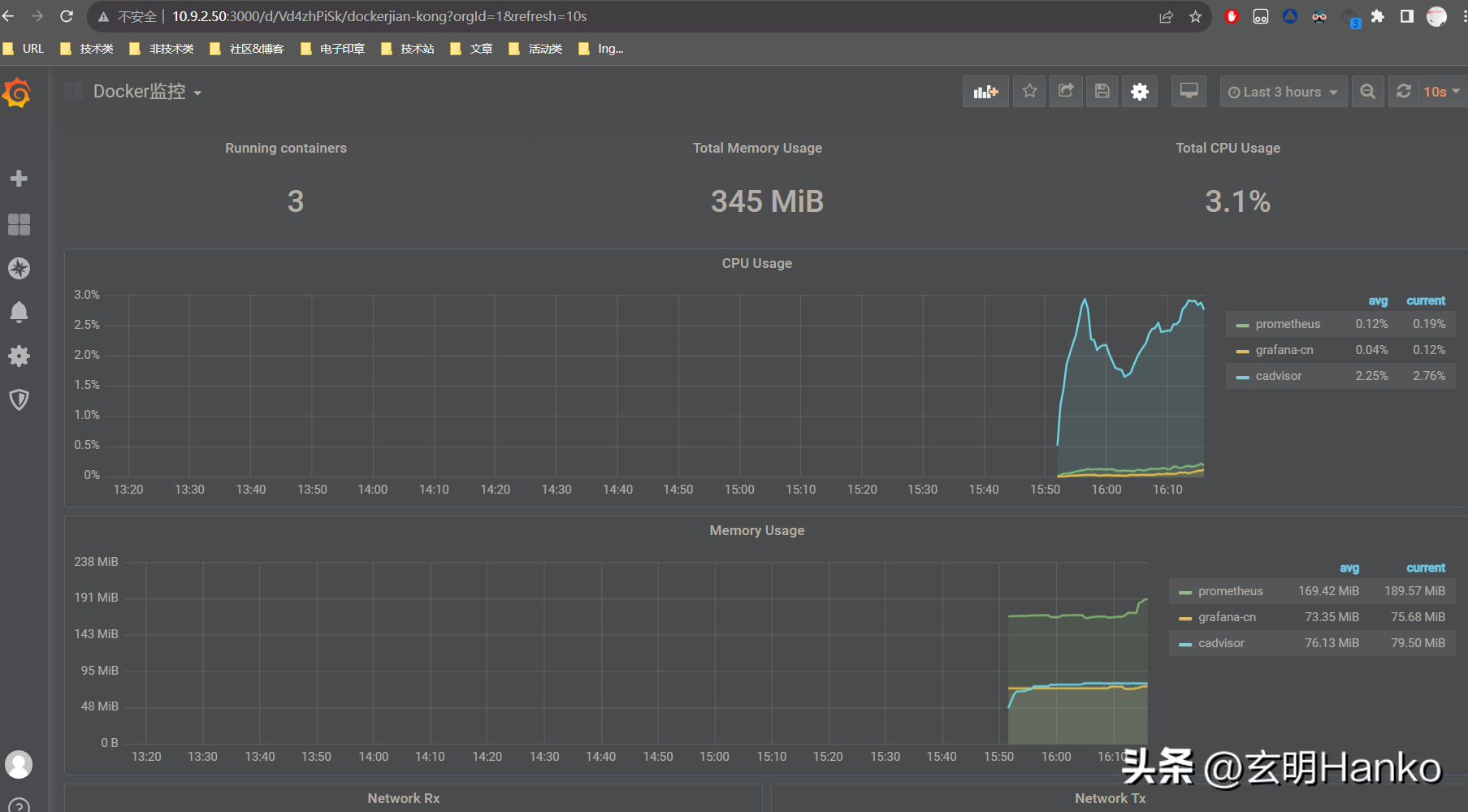Screen dimensions: 1468x812
Task: Click the 3.1% total CPU value
Action: 1237,201
